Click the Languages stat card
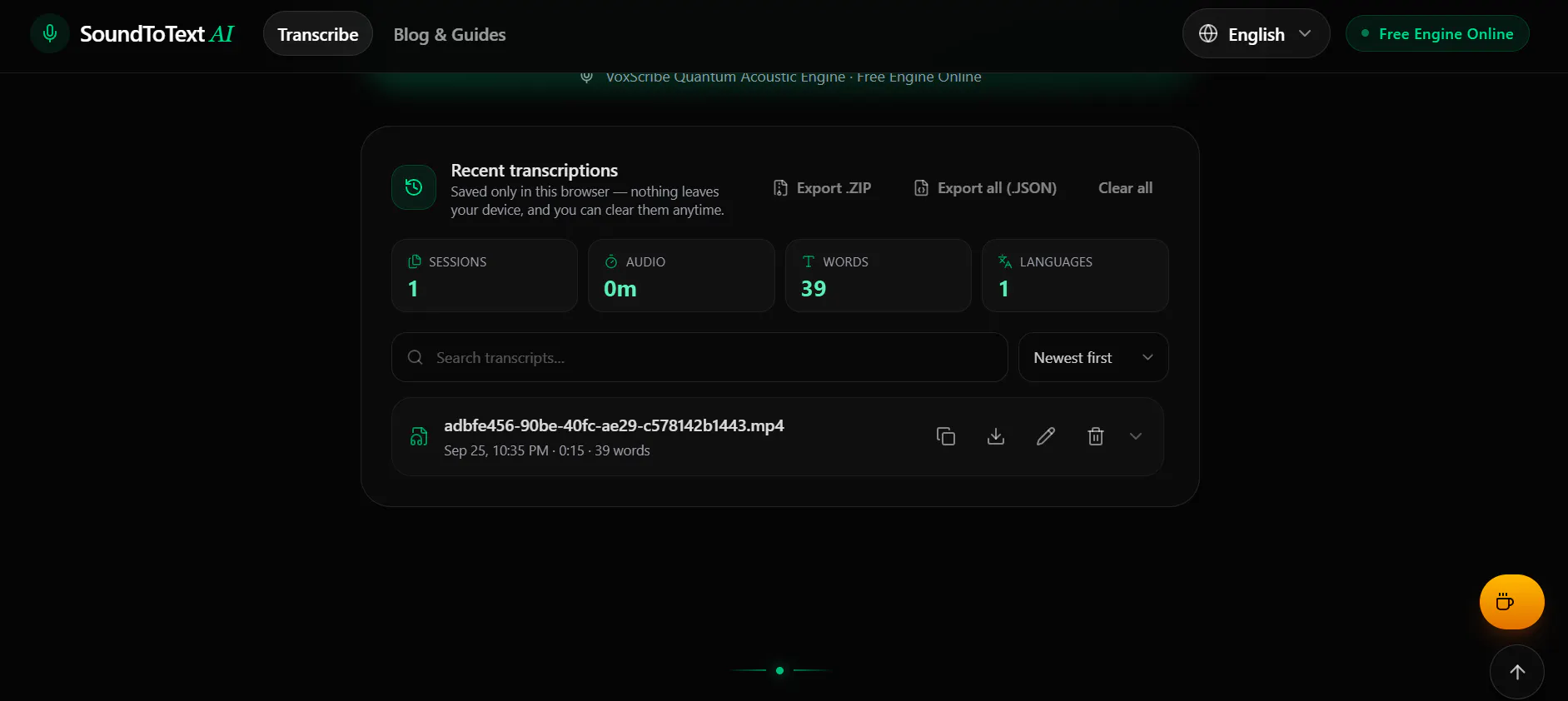This screenshot has width=1568, height=701. pyautogui.click(x=1075, y=276)
